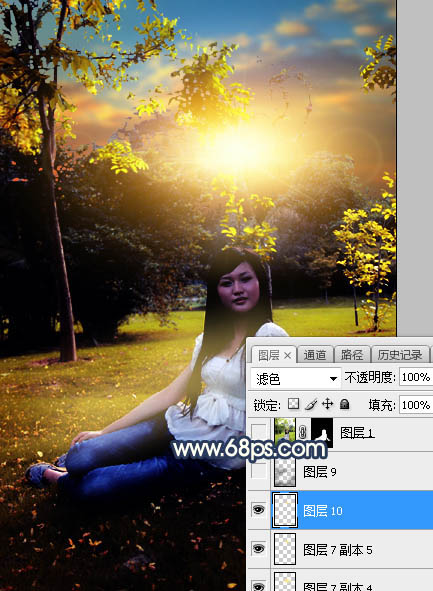The image size is (433, 591).
Task: Click the 图层 1 photo thumbnail
Action: pos(285,432)
